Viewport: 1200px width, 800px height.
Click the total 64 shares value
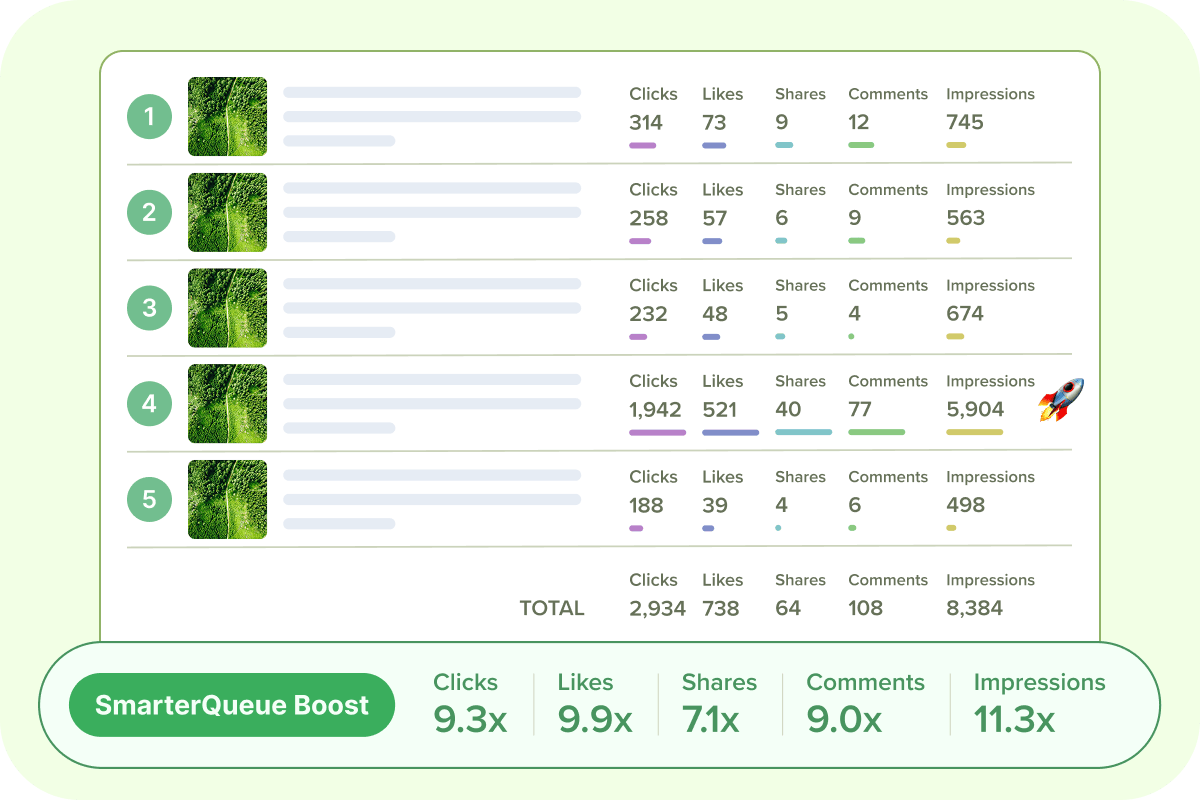pos(788,608)
